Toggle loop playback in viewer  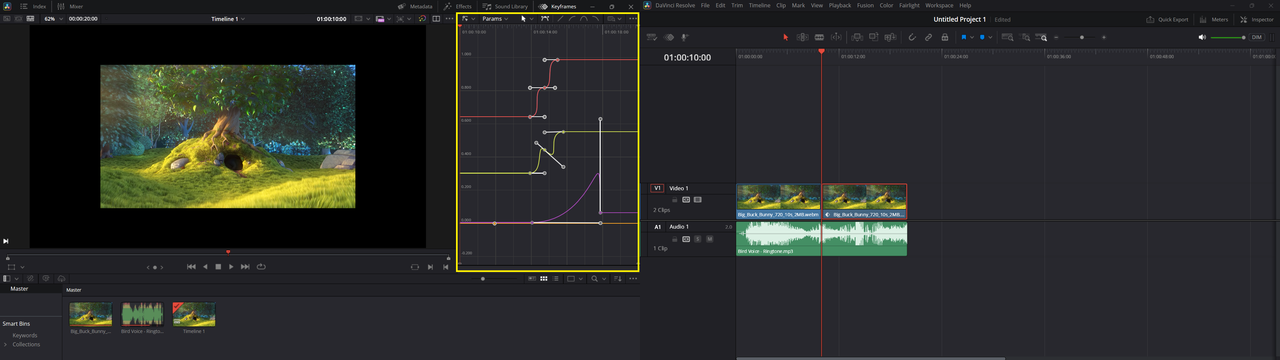261,267
